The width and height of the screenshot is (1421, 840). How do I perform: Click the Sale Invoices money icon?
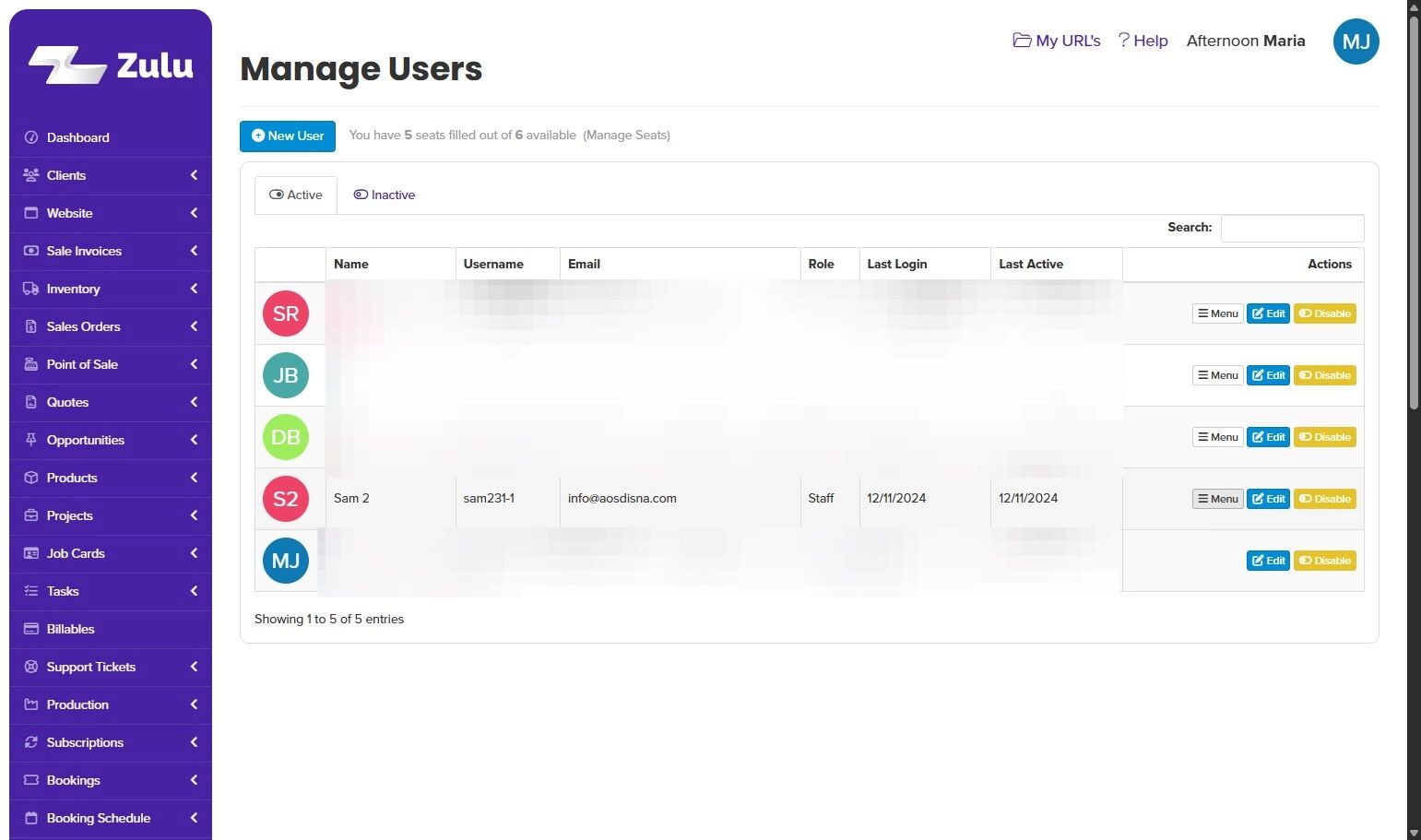coord(30,251)
